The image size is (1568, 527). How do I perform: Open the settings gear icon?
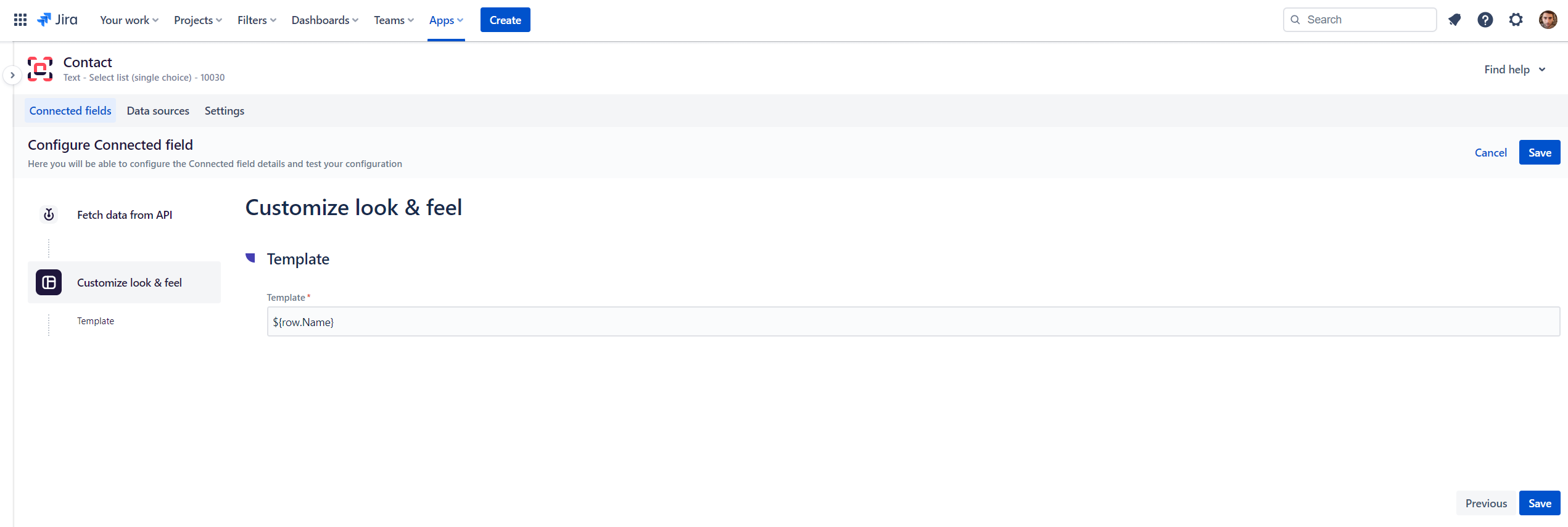pyautogui.click(x=1516, y=20)
